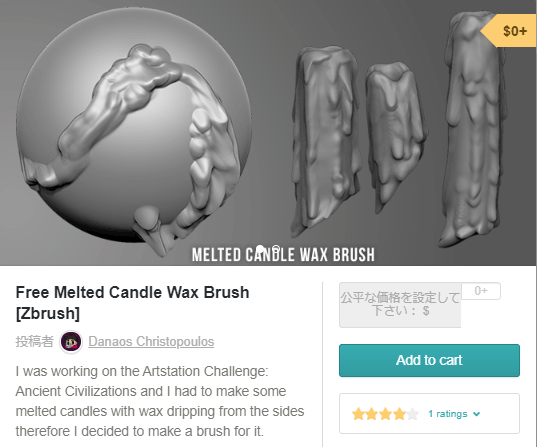The height and width of the screenshot is (447, 537).
Task: Click the third rating star
Action: [386, 414]
